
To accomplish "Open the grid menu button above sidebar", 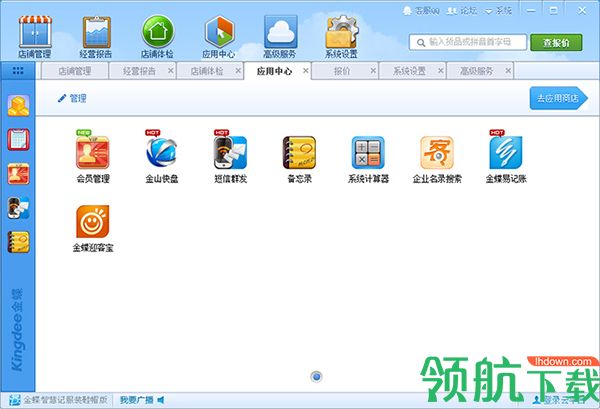I will [x=18, y=71].
